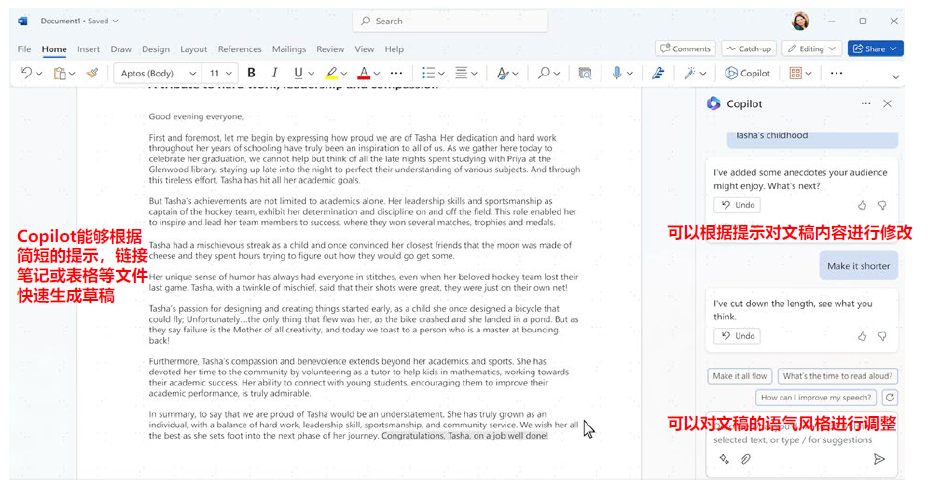Expand the Aptos (Body) font dropdown
This screenshot has width=937, height=495.
point(192,73)
